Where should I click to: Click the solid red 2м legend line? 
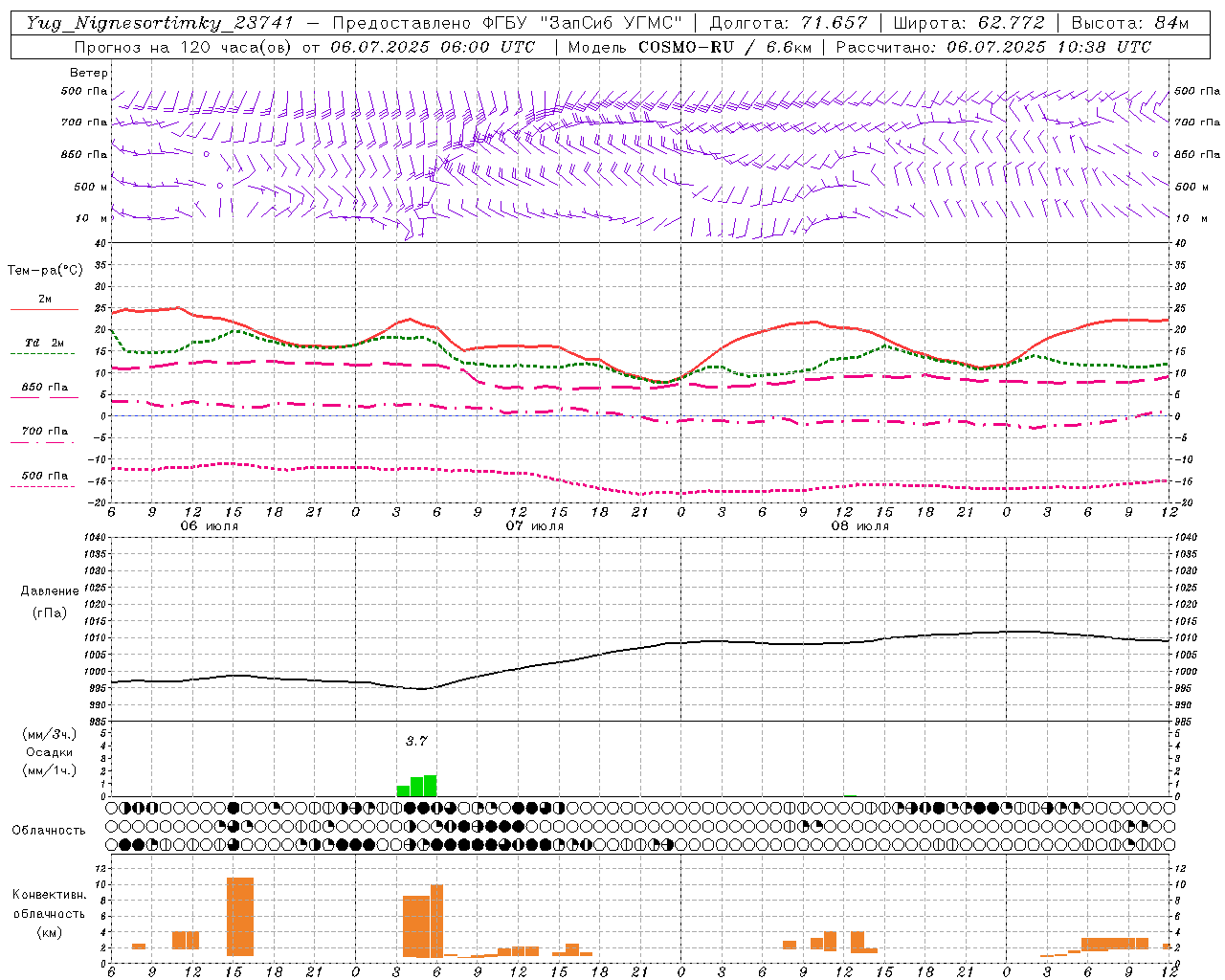coord(44,309)
